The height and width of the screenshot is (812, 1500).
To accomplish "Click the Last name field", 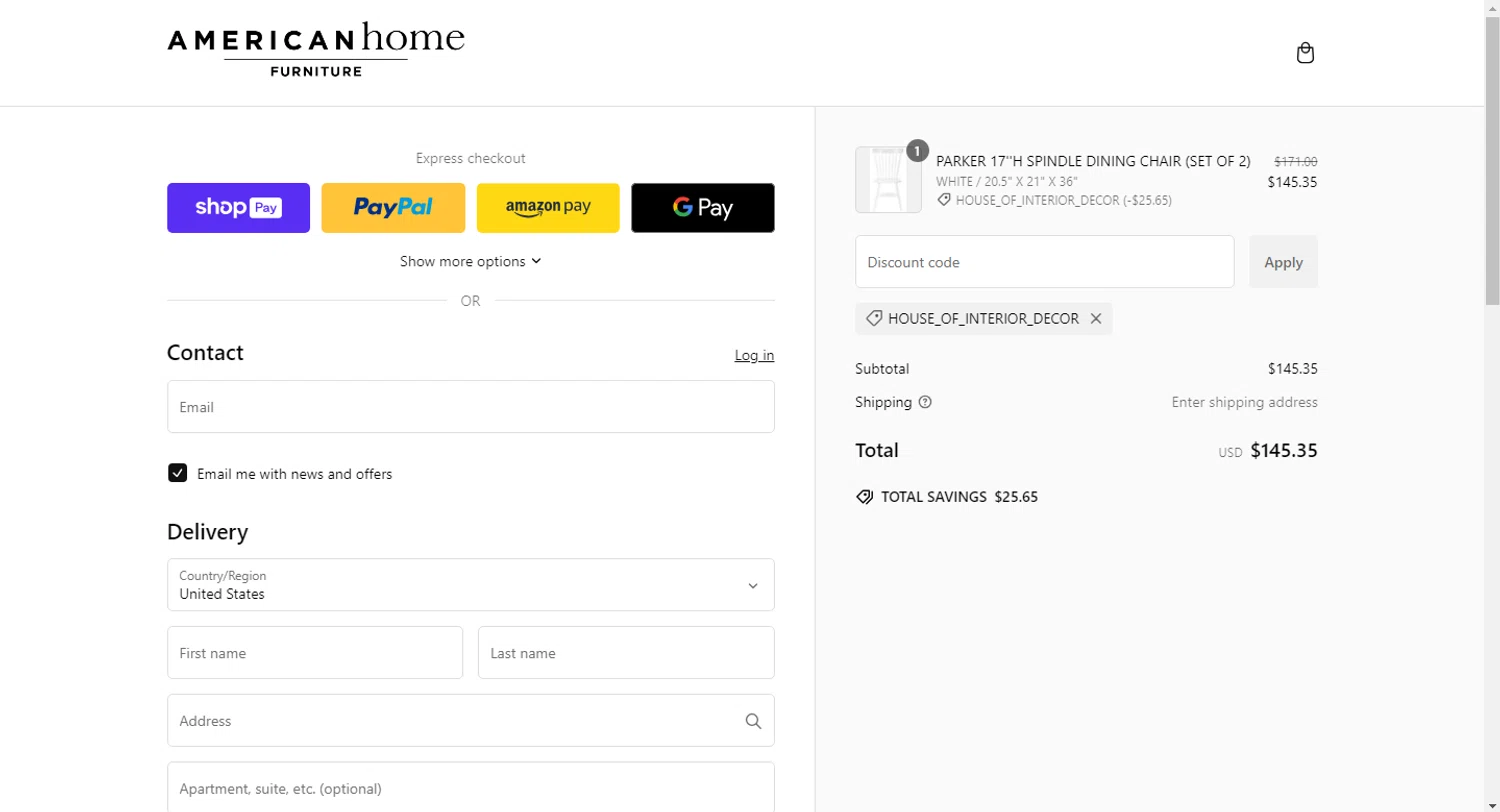I will [x=626, y=653].
